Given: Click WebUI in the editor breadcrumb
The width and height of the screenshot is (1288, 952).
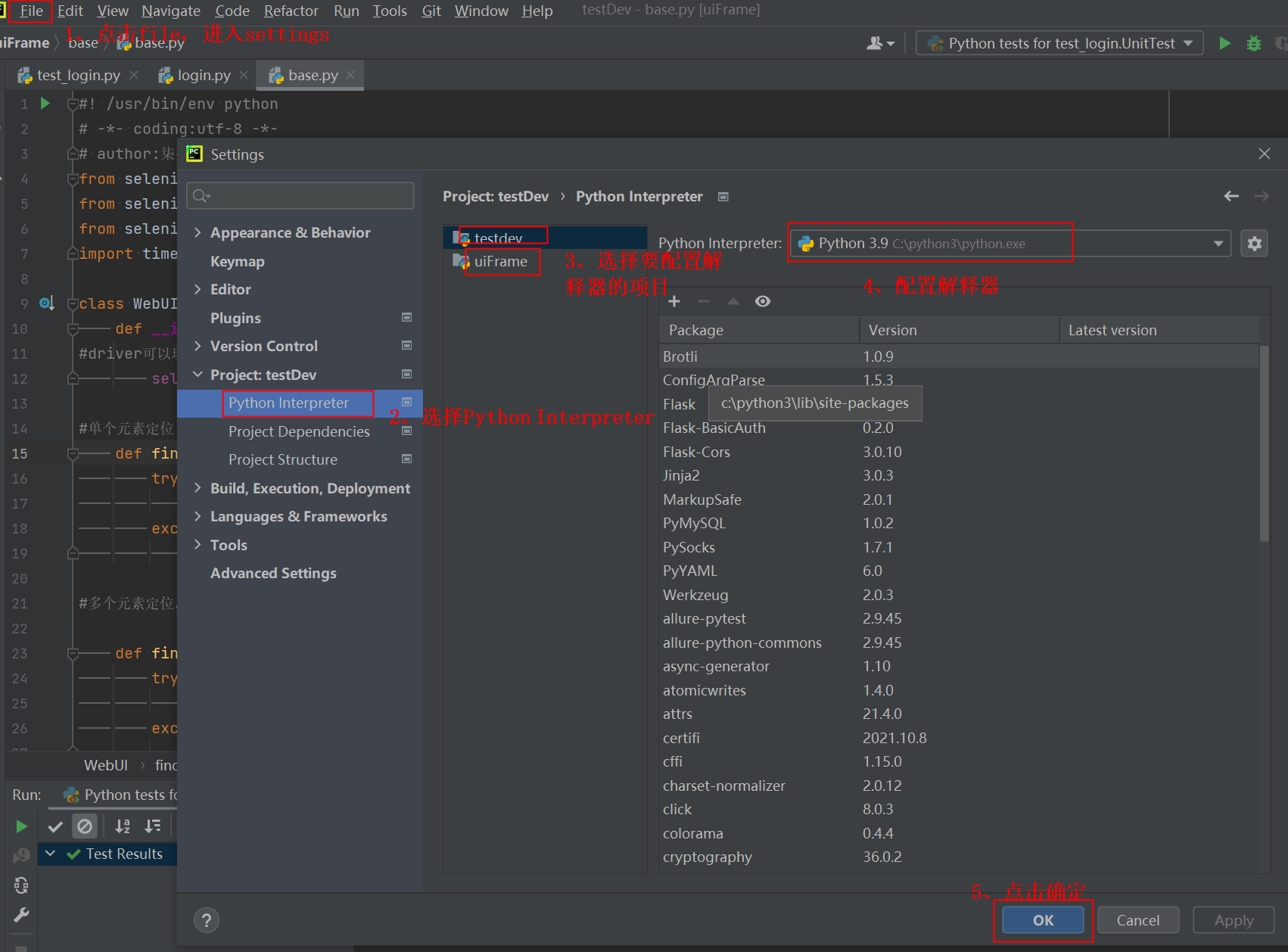Looking at the screenshot, I should (105, 765).
